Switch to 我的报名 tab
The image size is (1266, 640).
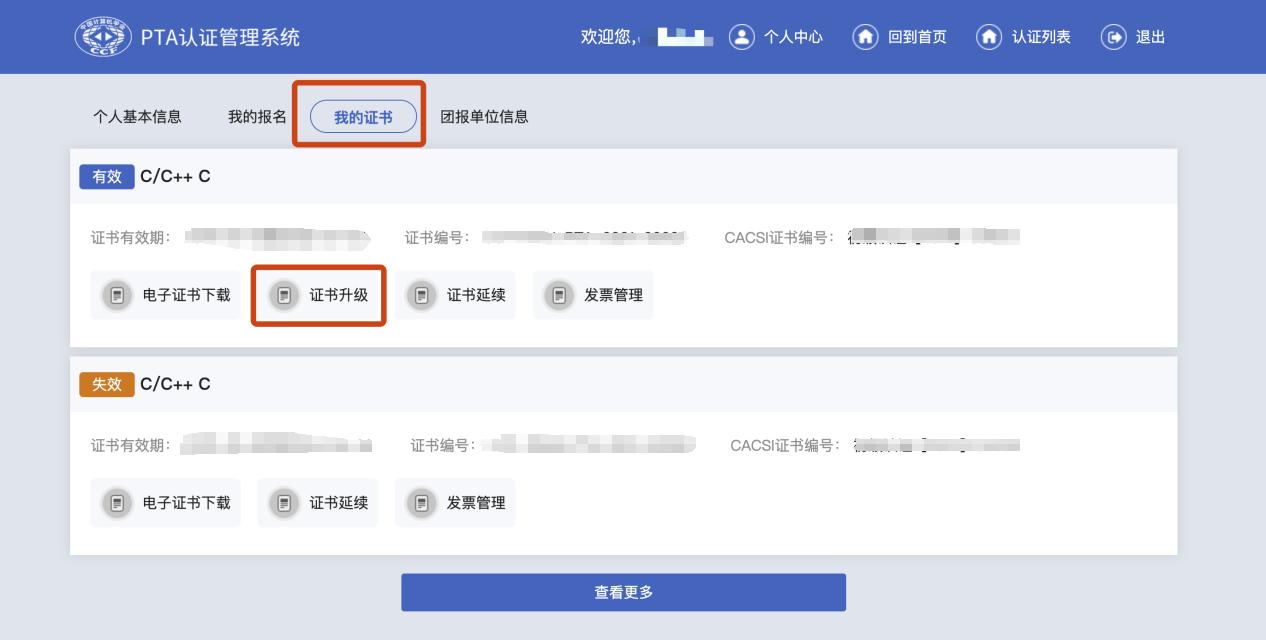click(x=257, y=117)
